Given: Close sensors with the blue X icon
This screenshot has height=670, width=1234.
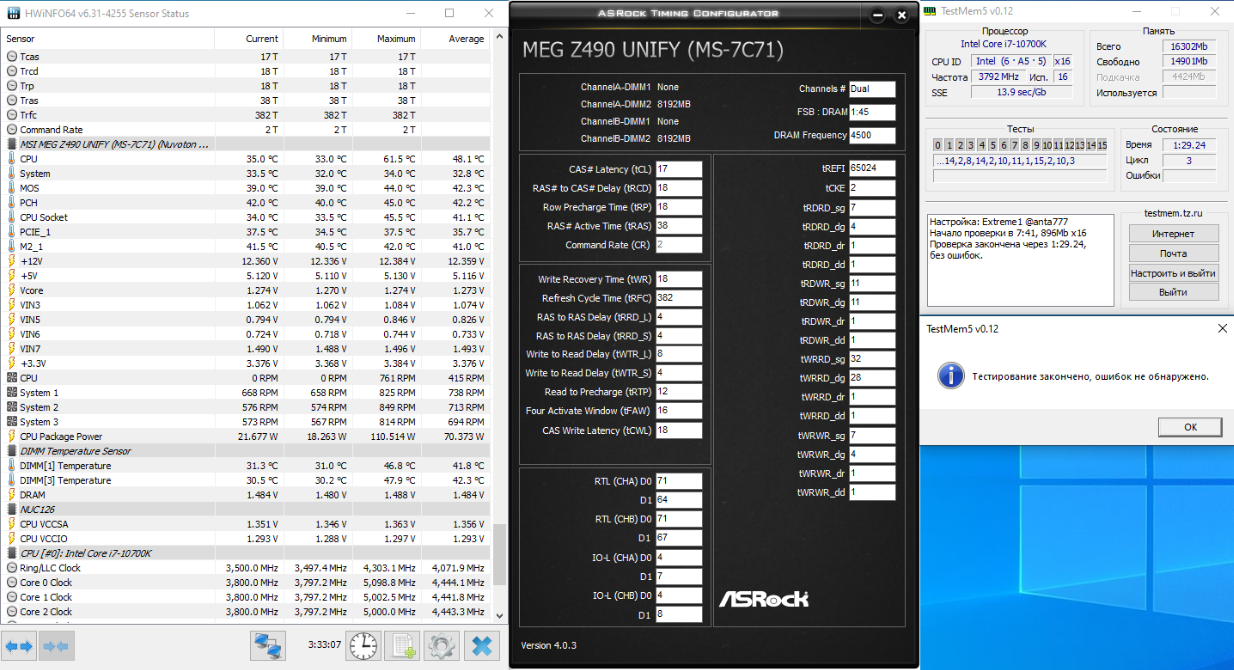Looking at the screenshot, I should point(481,645).
